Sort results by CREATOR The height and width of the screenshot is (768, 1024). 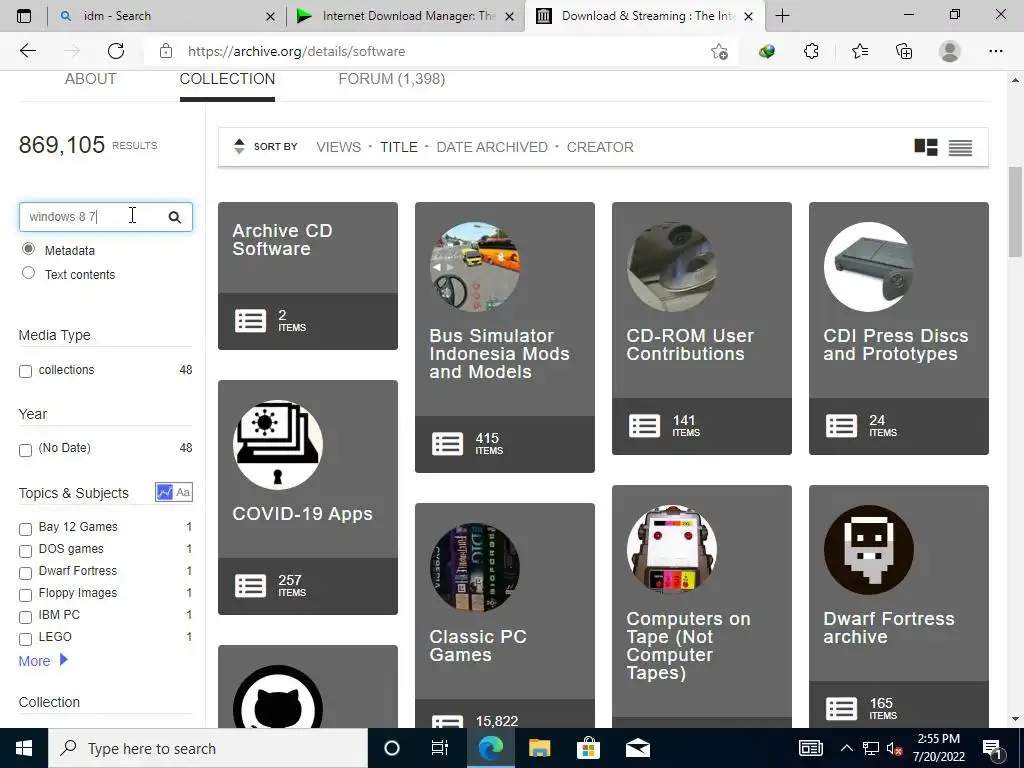pyautogui.click(x=600, y=147)
